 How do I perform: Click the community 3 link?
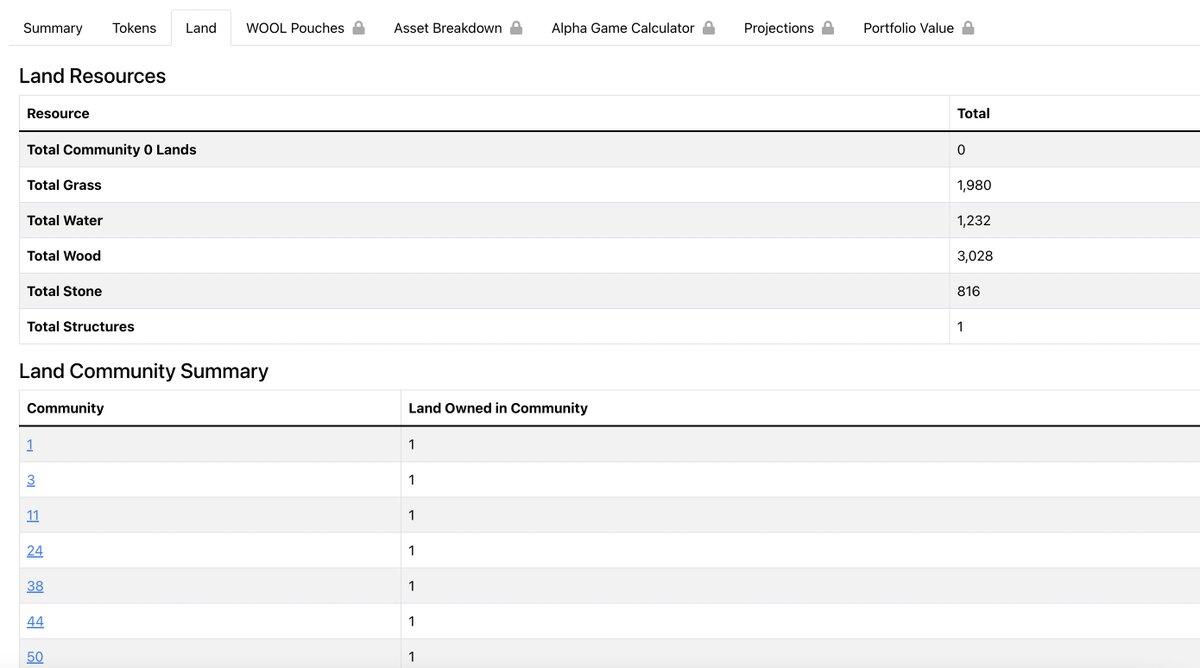[x=29, y=480]
